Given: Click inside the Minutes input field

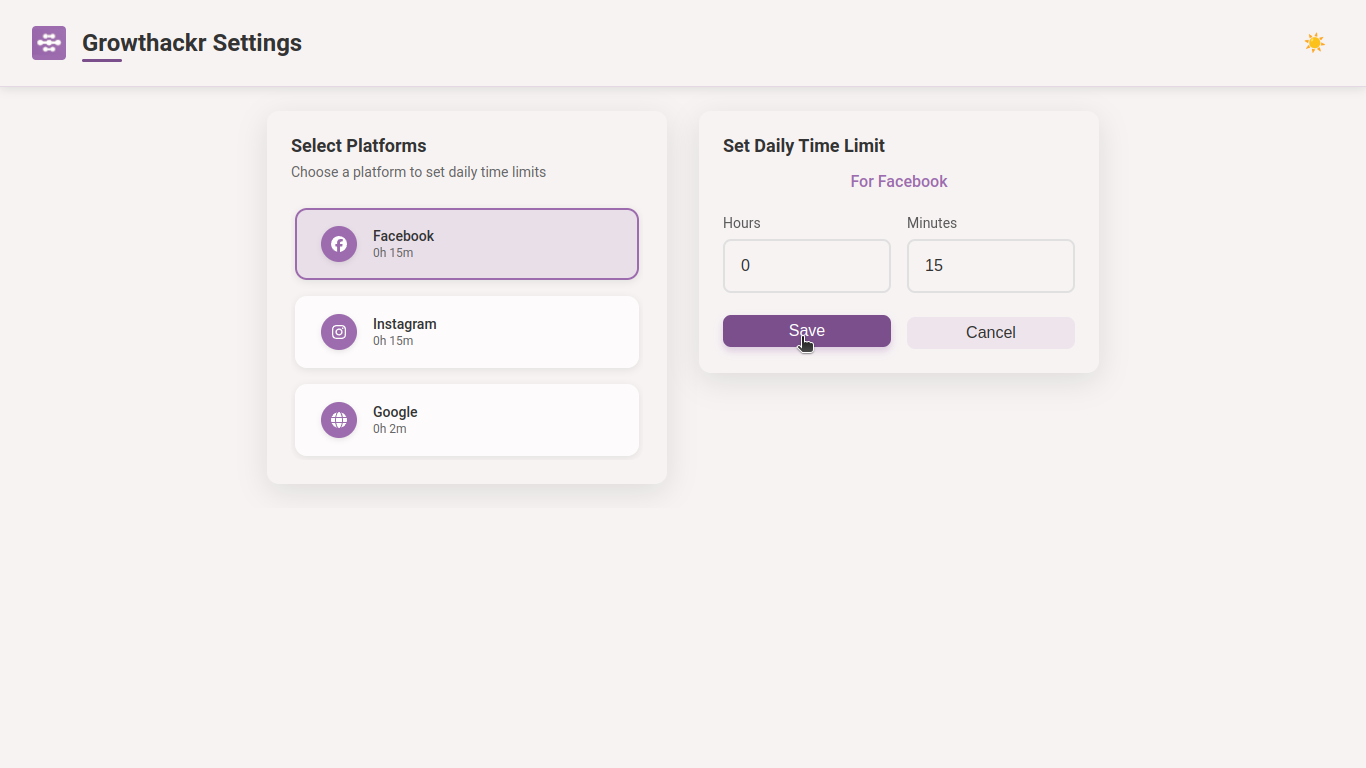Looking at the screenshot, I should [990, 266].
